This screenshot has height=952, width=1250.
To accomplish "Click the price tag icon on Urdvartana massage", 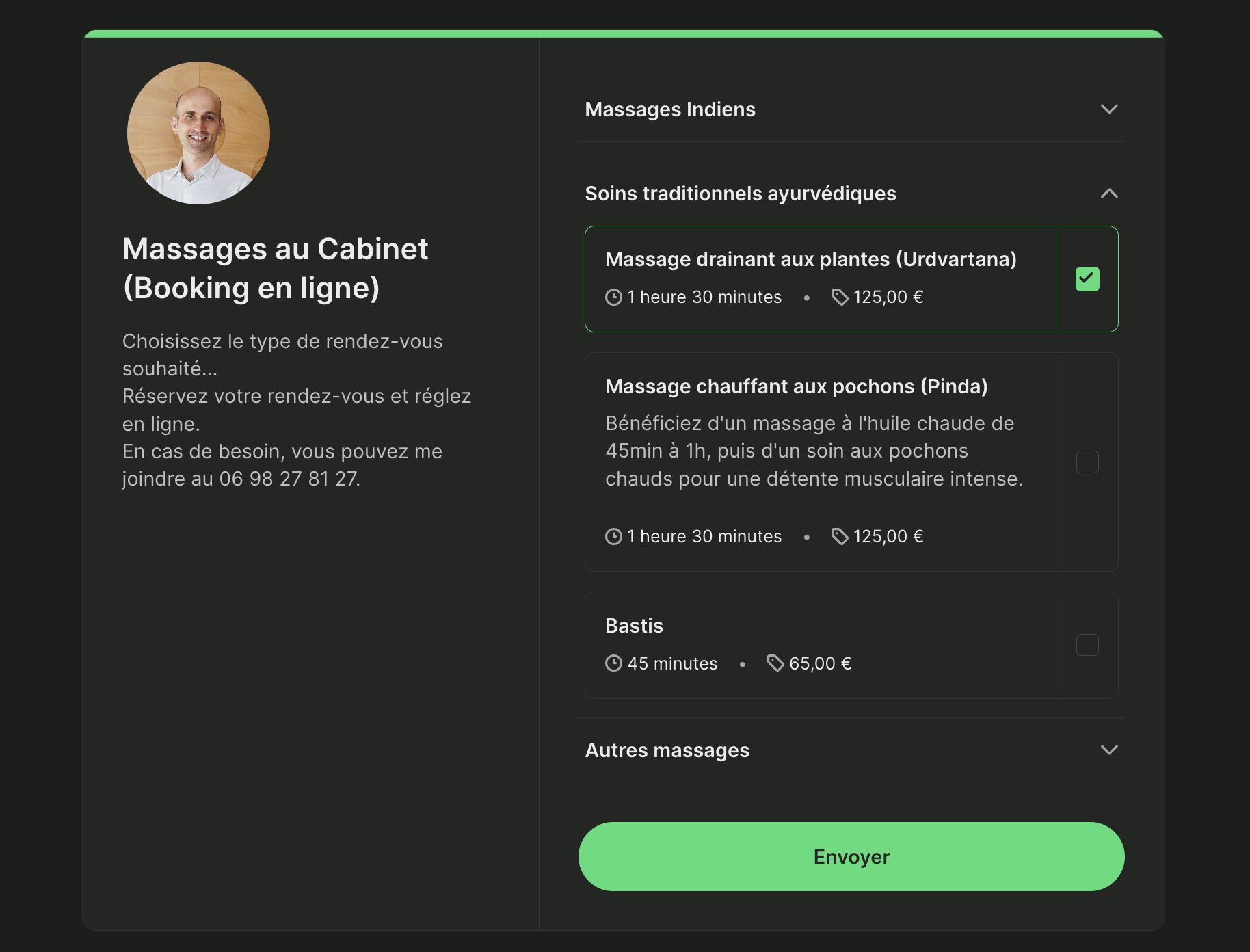I will [x=840, y=297].
